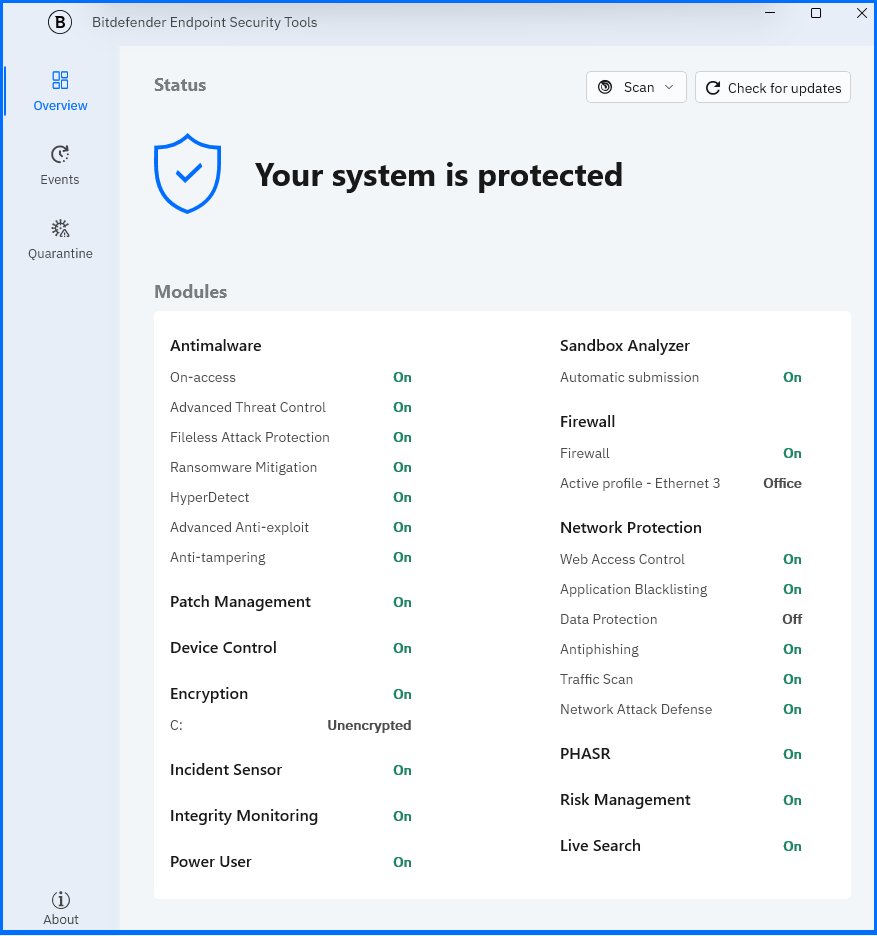
Task: Toggle the Firewall On status
Action: [x=792, y=453]
